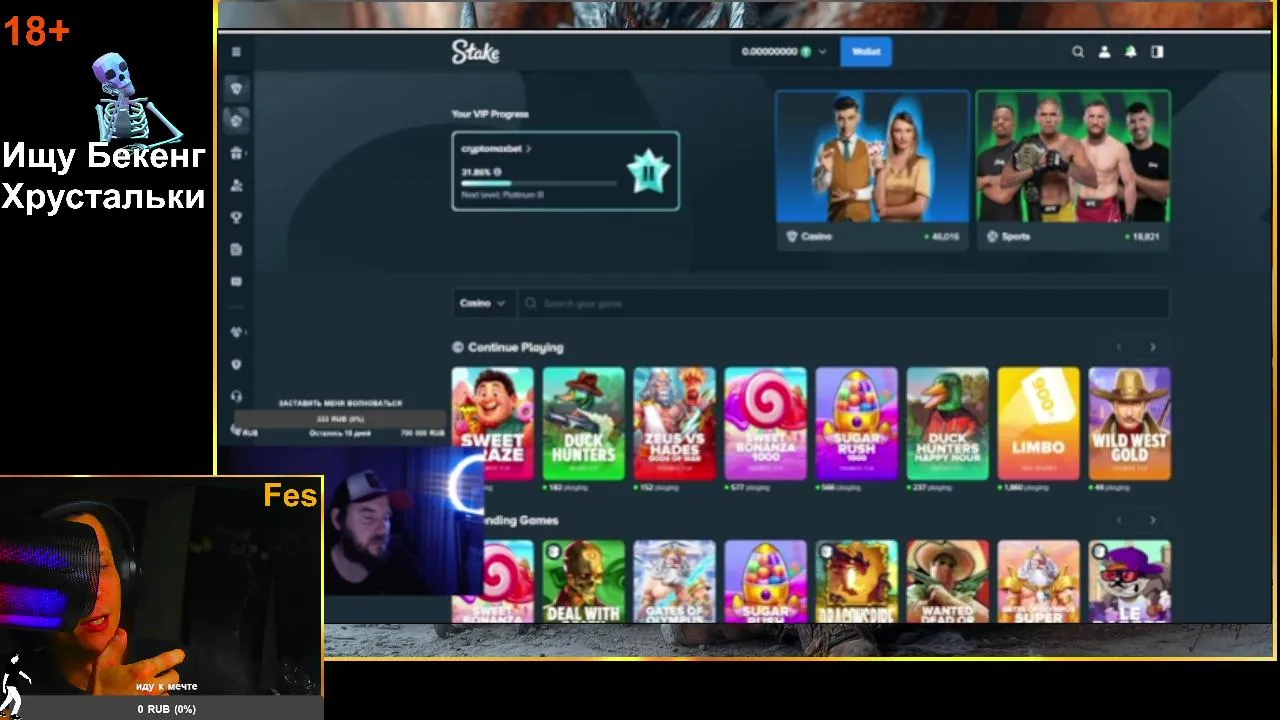Open cryptomaxbet VIP progress link
This screenshot has width=1280, height=720.
pos(496,149)
